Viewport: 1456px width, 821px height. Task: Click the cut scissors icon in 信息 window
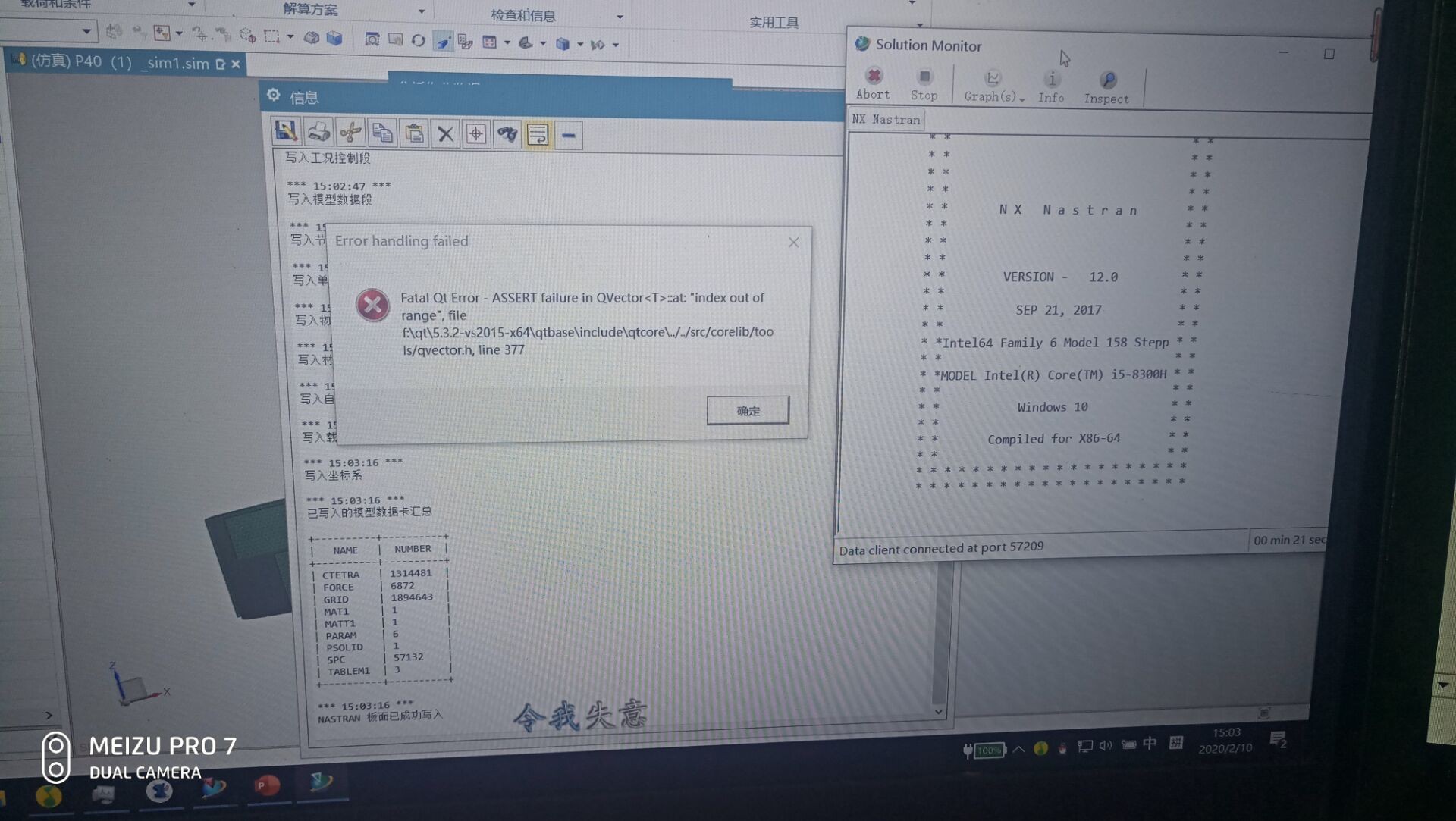point(350,133)
